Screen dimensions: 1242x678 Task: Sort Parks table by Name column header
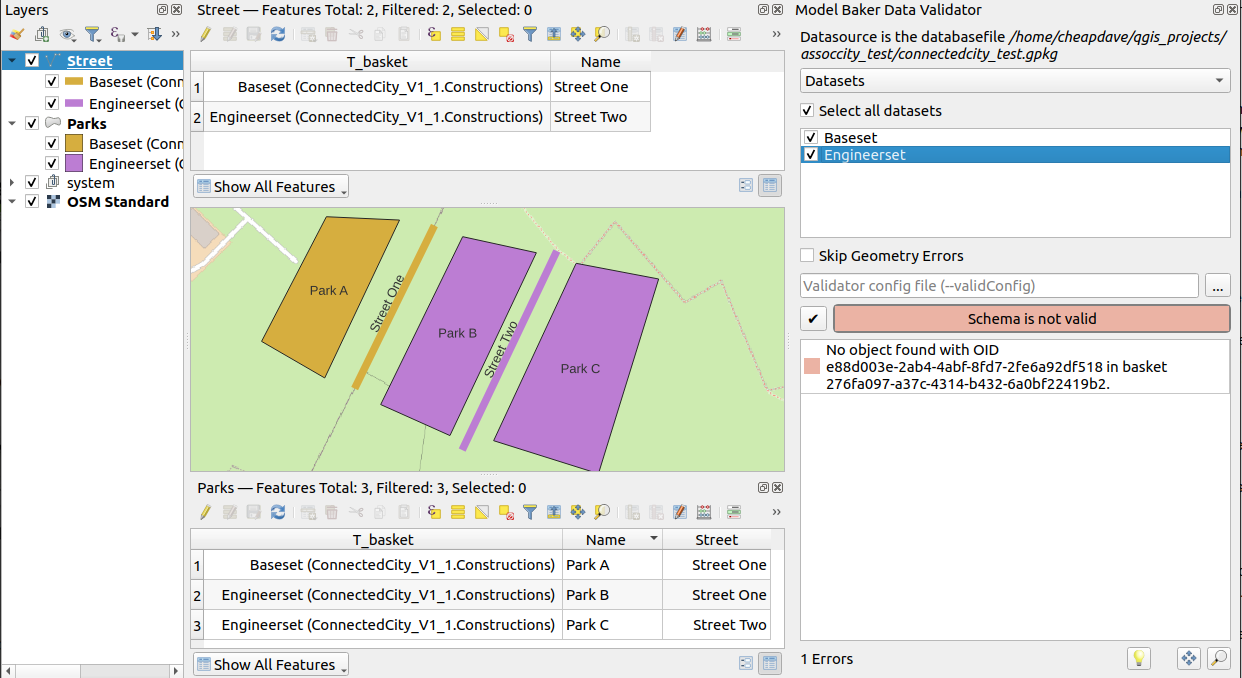coord(612,540)
